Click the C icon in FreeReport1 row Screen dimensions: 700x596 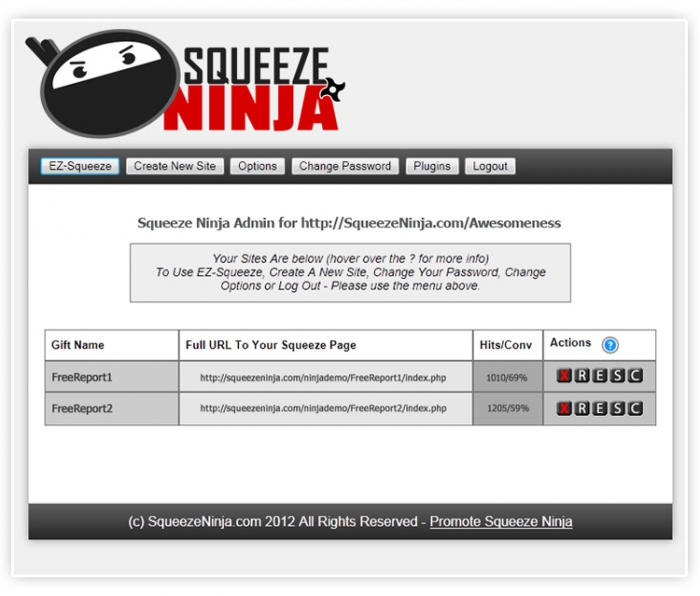point(635,375)
